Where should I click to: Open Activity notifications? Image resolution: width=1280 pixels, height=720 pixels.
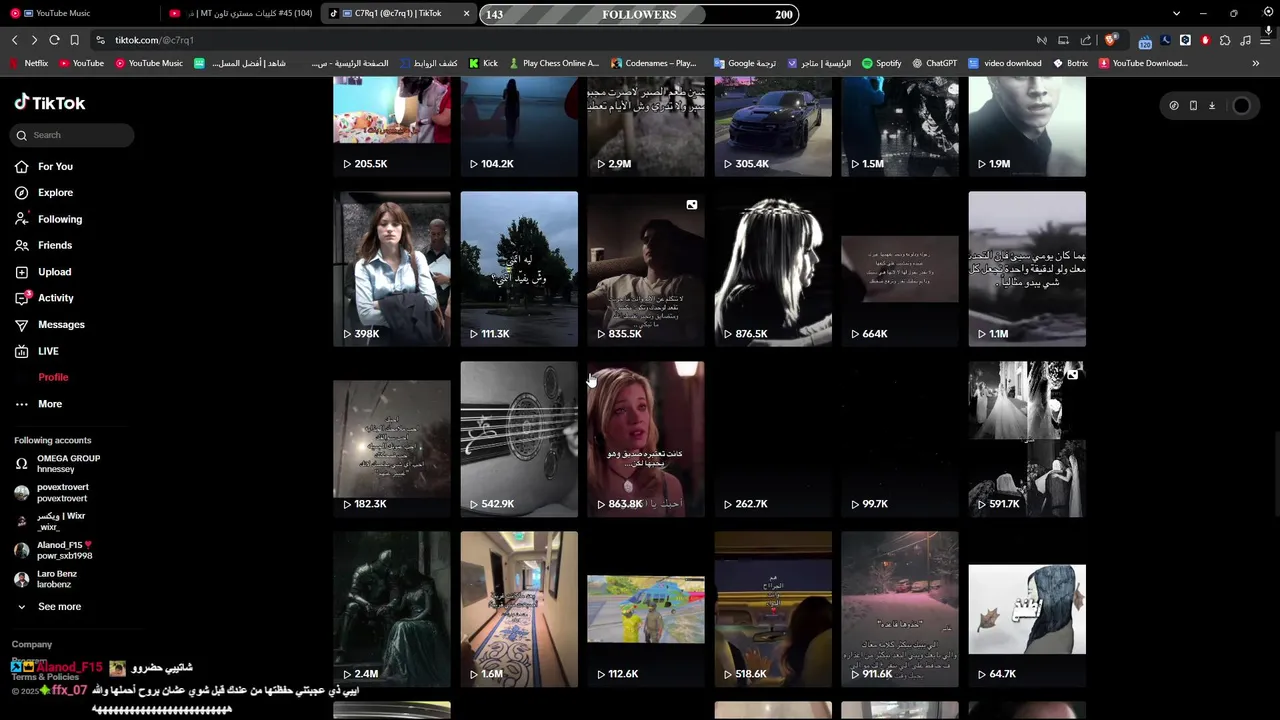pyautogui.click(x=55, y=298)
